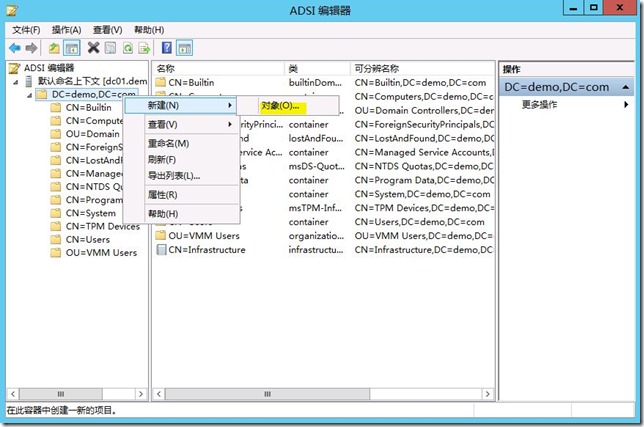
Task: Collapse the 默认命名上下文 tree node
Action: [16, 82]
